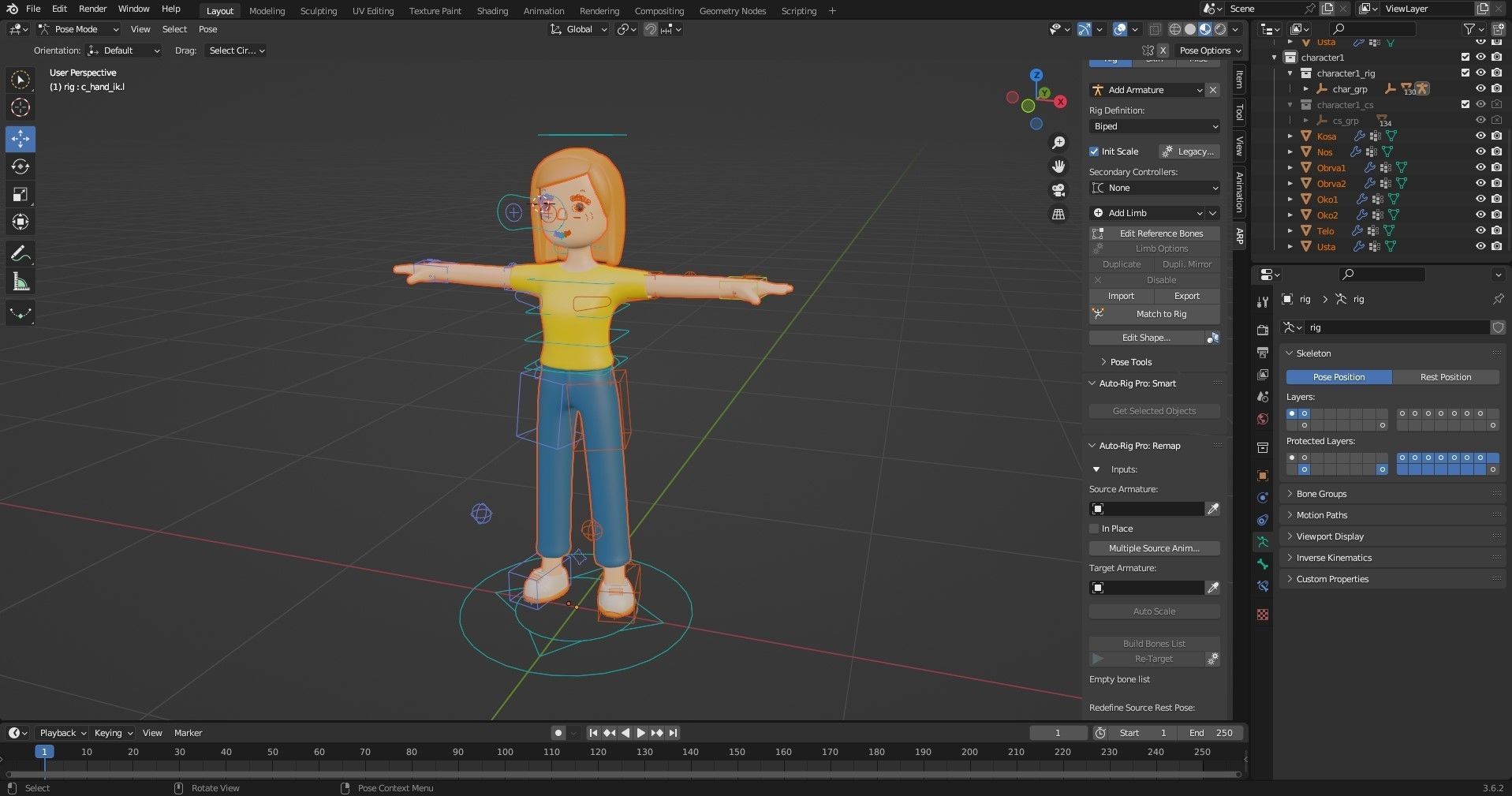Switch to the Sculpting workspace tab

(x=319, y=11)
